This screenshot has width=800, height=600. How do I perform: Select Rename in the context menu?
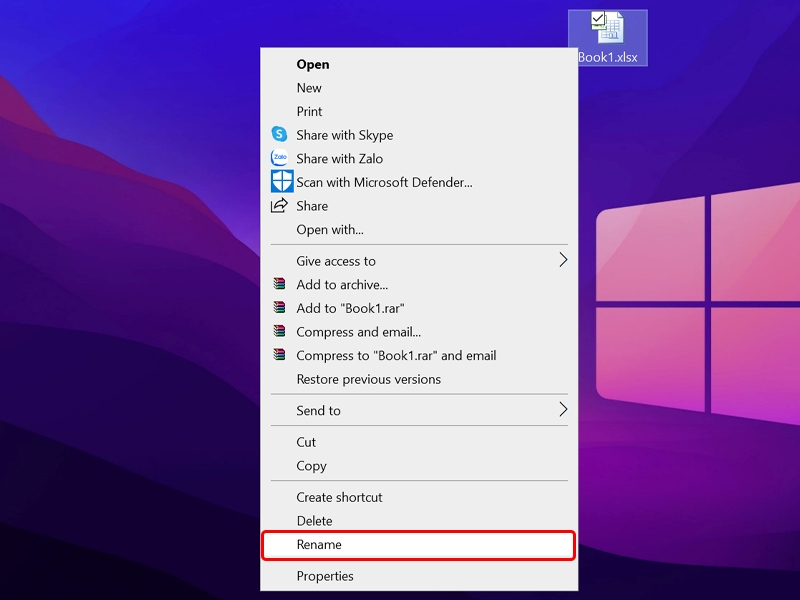[419, 544]
